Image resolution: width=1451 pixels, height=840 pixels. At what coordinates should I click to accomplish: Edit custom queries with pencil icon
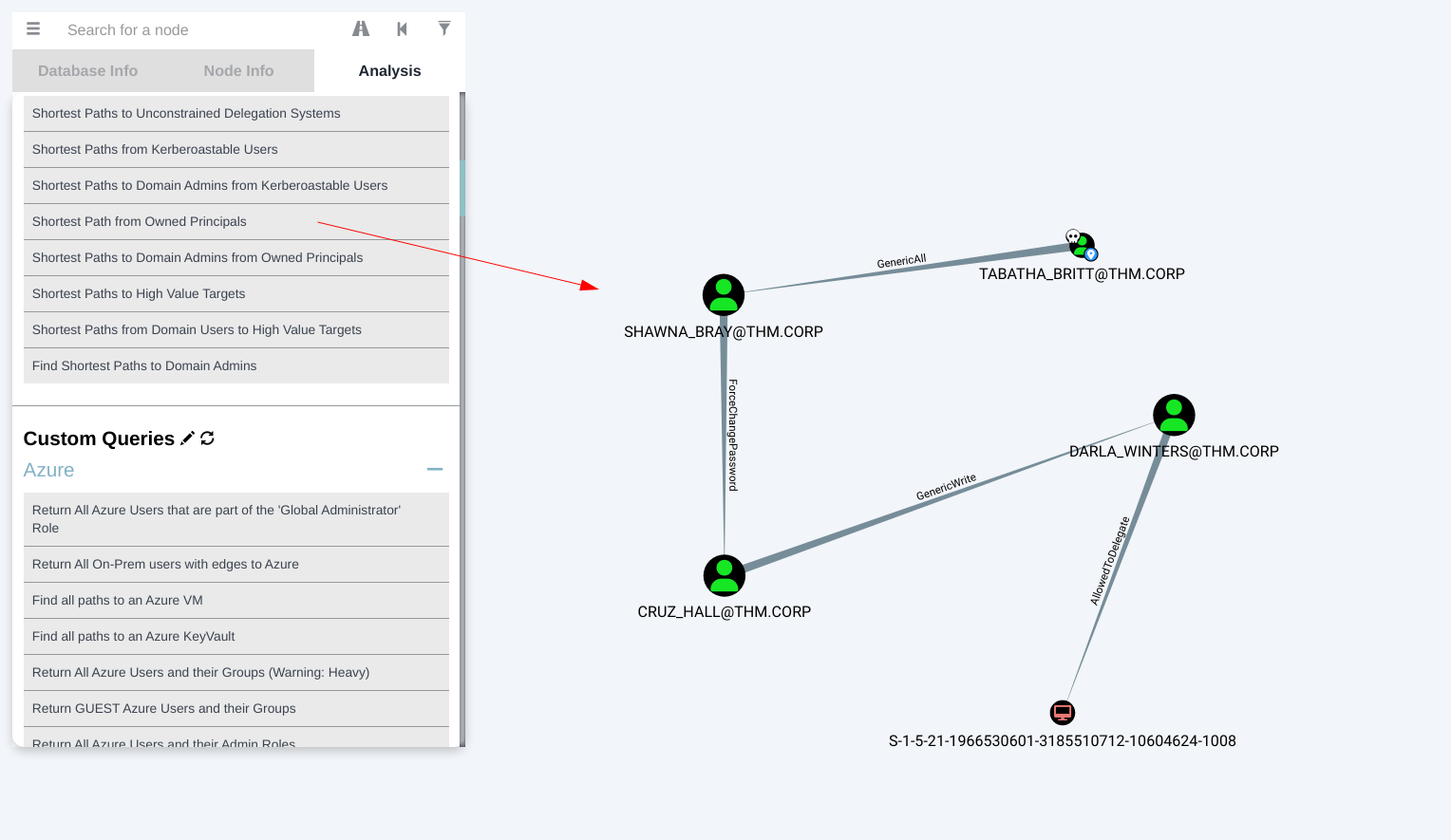[187, 438]
